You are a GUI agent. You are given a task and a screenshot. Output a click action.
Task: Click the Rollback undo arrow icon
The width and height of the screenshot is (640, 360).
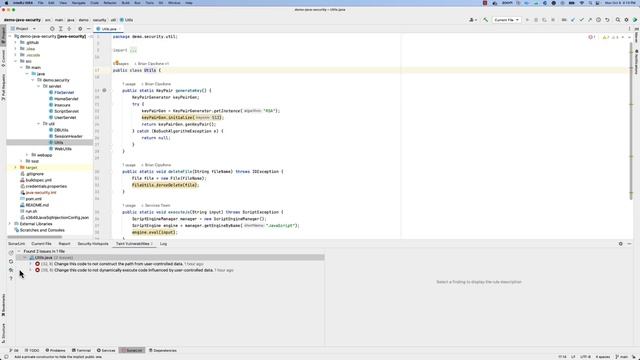pyautogui.click(x=607, y=20)
